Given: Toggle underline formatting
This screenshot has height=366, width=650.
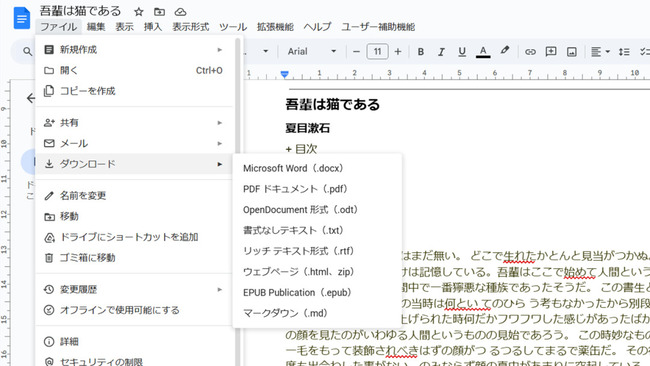Looking at the screenshot, I should (462, 52).
